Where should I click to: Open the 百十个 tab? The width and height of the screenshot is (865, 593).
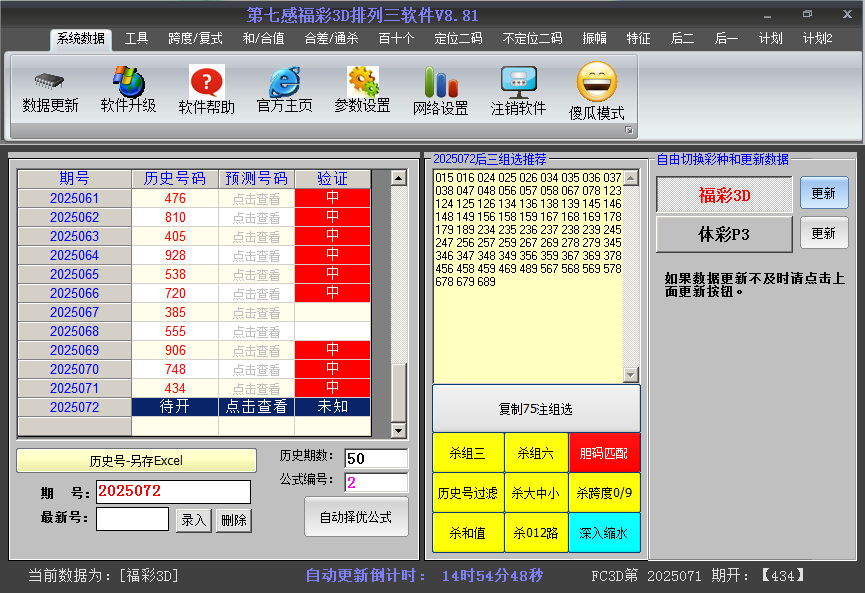[x=396, y=39]
